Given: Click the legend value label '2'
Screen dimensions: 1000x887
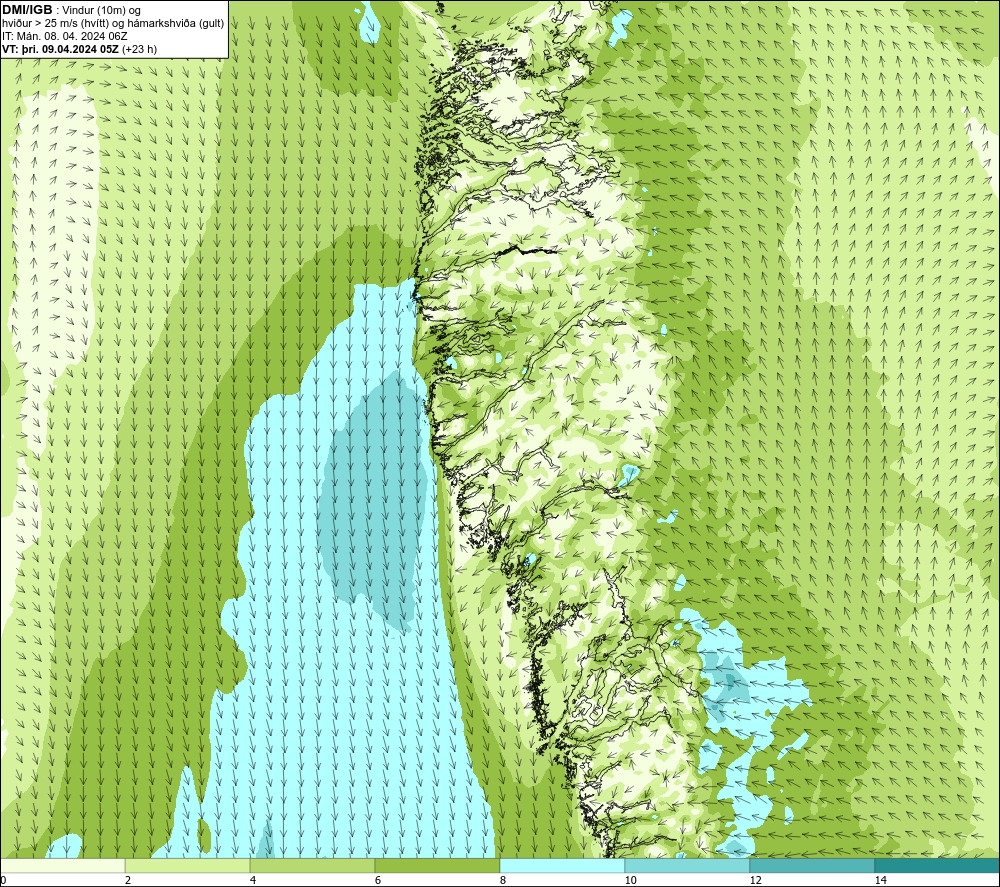Looking at the screenshot, I should tap(128, 880).
